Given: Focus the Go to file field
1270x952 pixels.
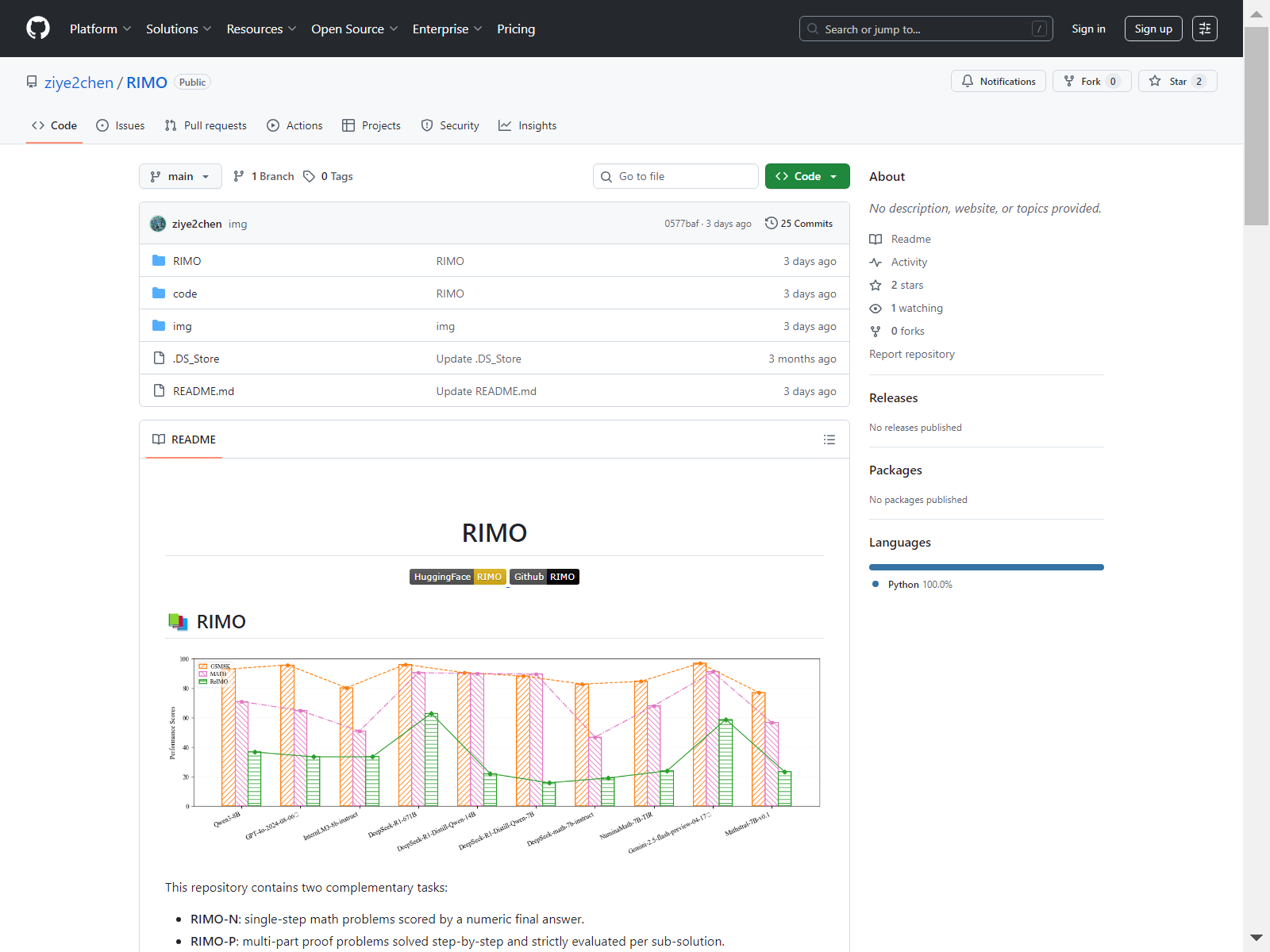Looking at the screenshot, I should coord(675,176).
